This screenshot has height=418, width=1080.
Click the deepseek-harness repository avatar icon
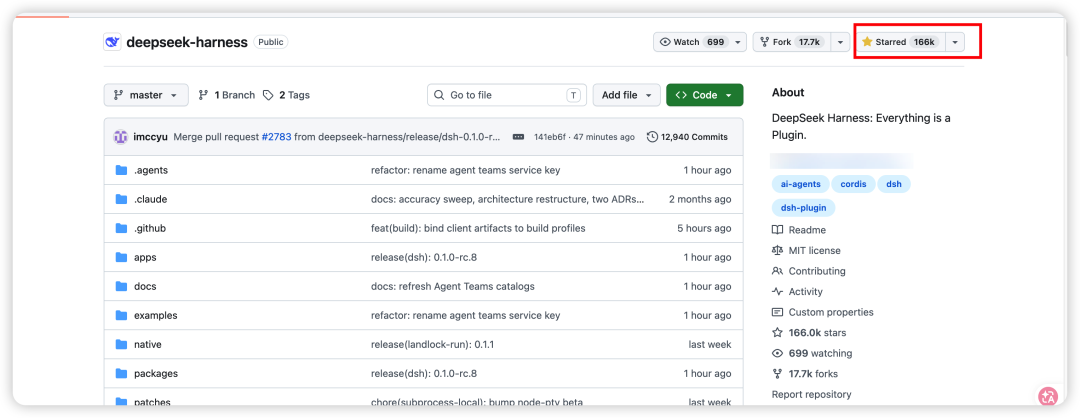pyautogui.click(x=112, y=42)
